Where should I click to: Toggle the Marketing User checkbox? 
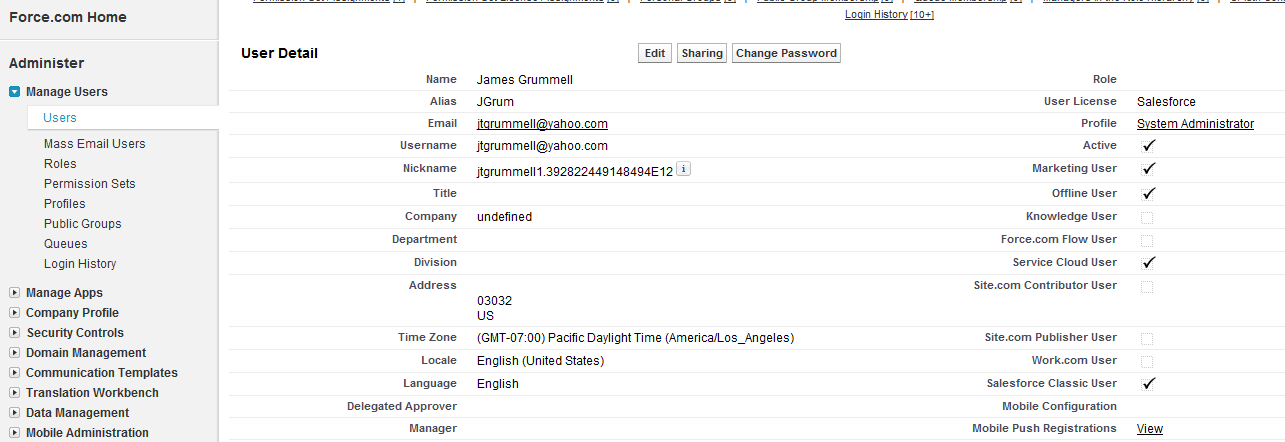(1148, 169)
